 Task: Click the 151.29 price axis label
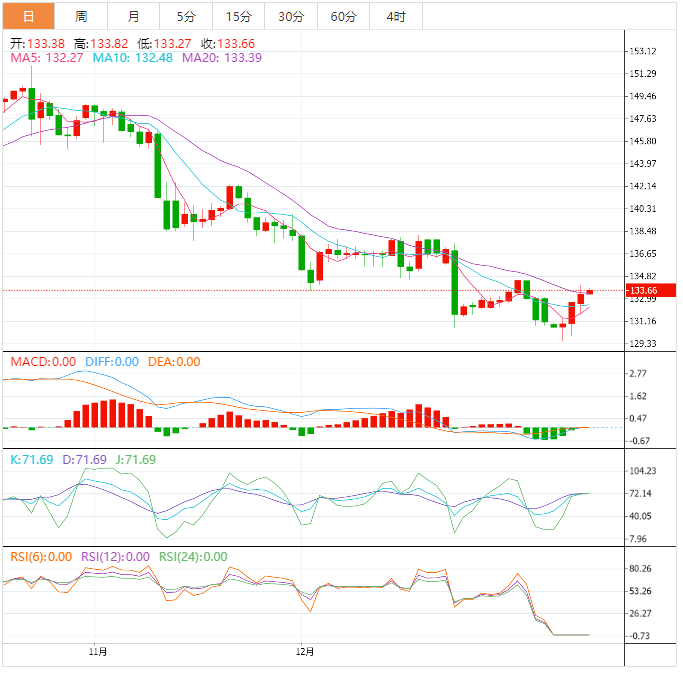coord(642,74)
